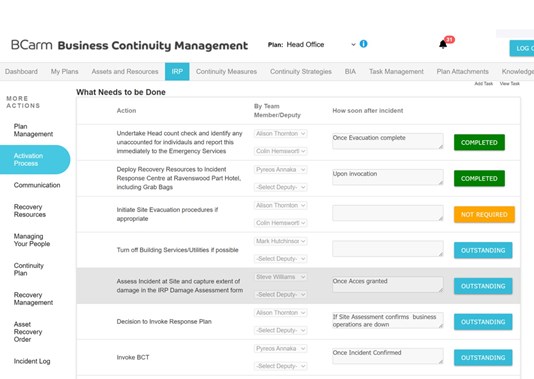Click the Decision to Invoke Response Plan text

(x=164, y=321)
